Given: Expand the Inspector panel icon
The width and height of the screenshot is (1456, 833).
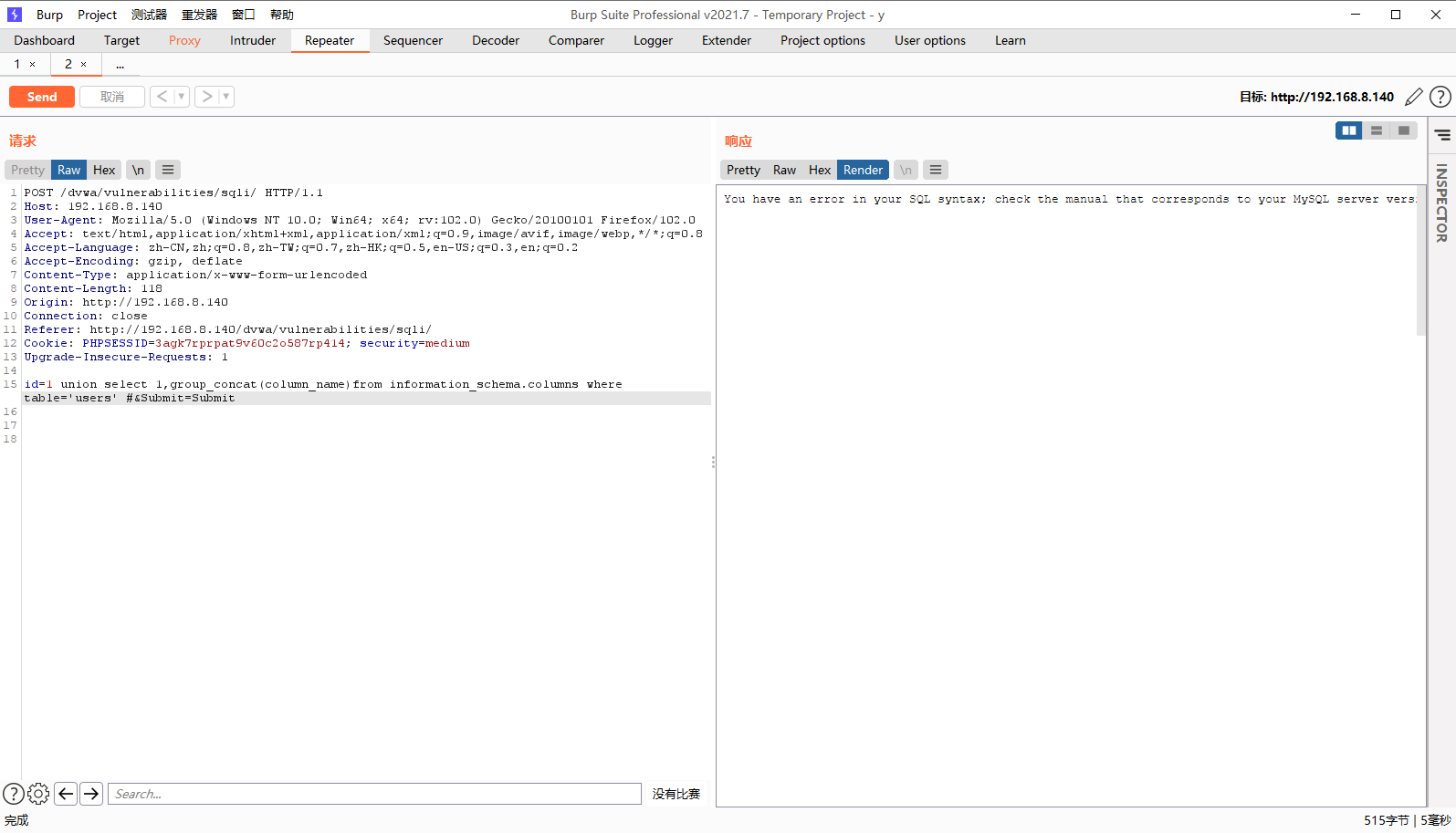Looking at the screenshot, I should pos(1442,135).
